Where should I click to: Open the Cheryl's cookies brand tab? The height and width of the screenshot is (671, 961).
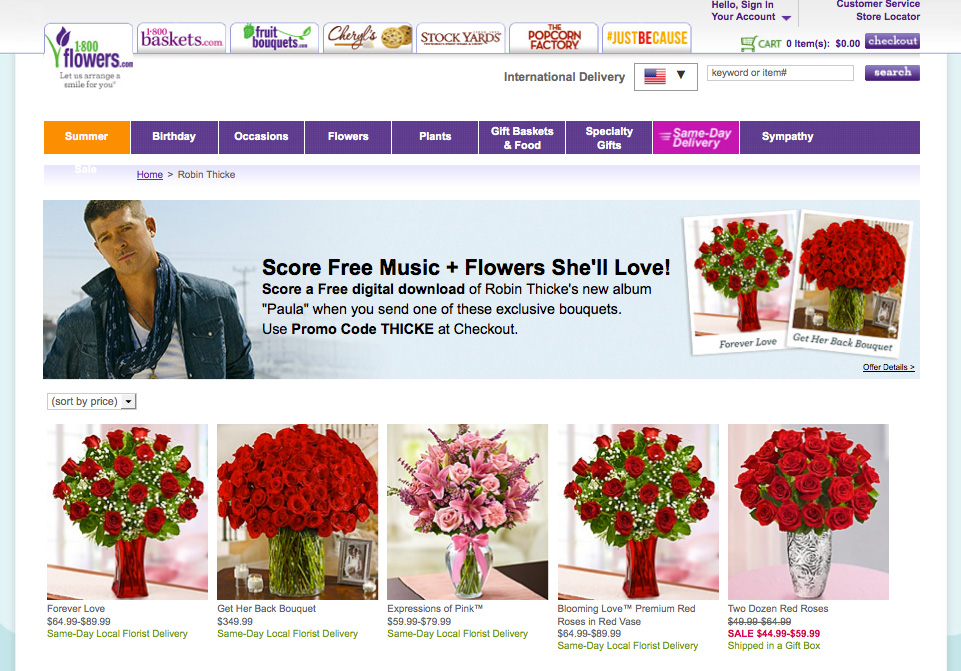(x=368, y=38)
